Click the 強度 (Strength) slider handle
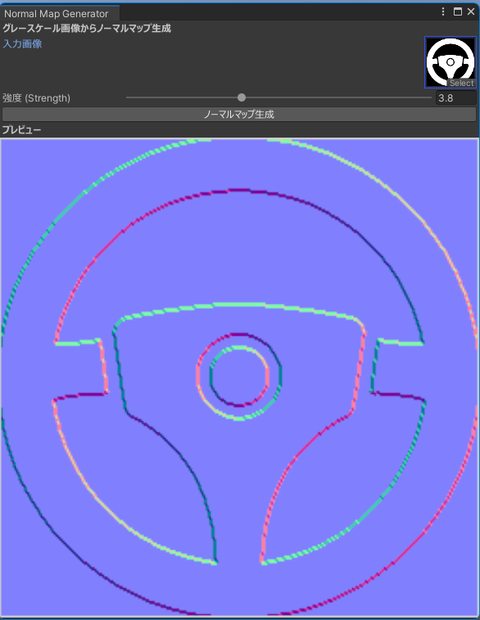 (x=241, y=98)
